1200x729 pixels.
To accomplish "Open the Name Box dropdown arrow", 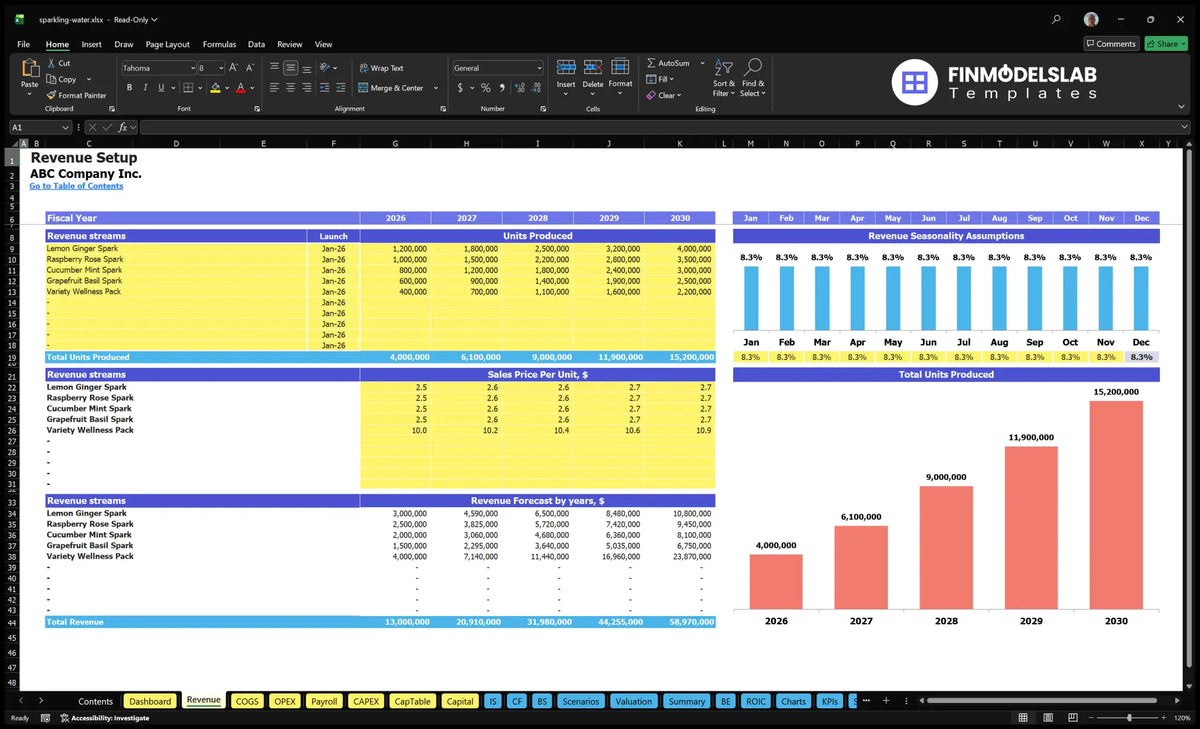I will (x=66, y=127).
